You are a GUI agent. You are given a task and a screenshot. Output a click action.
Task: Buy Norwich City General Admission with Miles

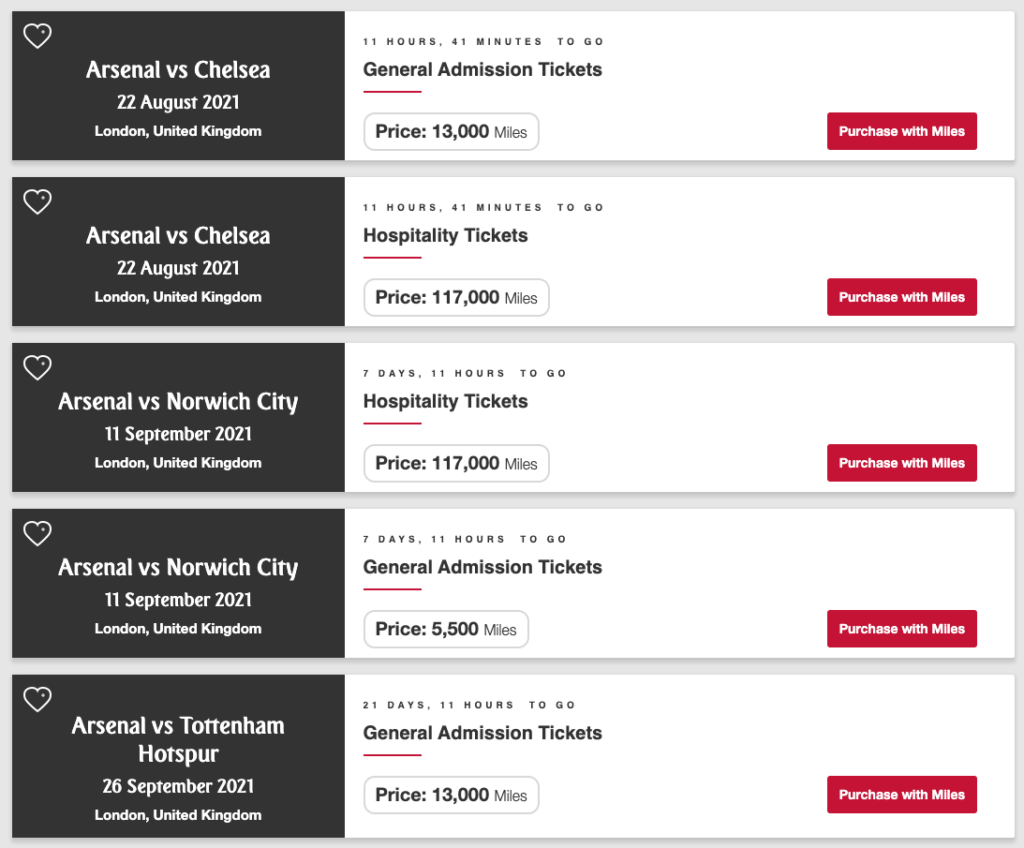tap(902, 629)
